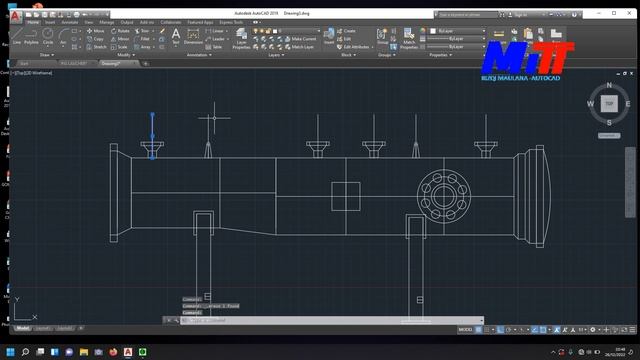Switch to the Insert ribbon tab
The image size is (640, 360).
tap(50, 22)
